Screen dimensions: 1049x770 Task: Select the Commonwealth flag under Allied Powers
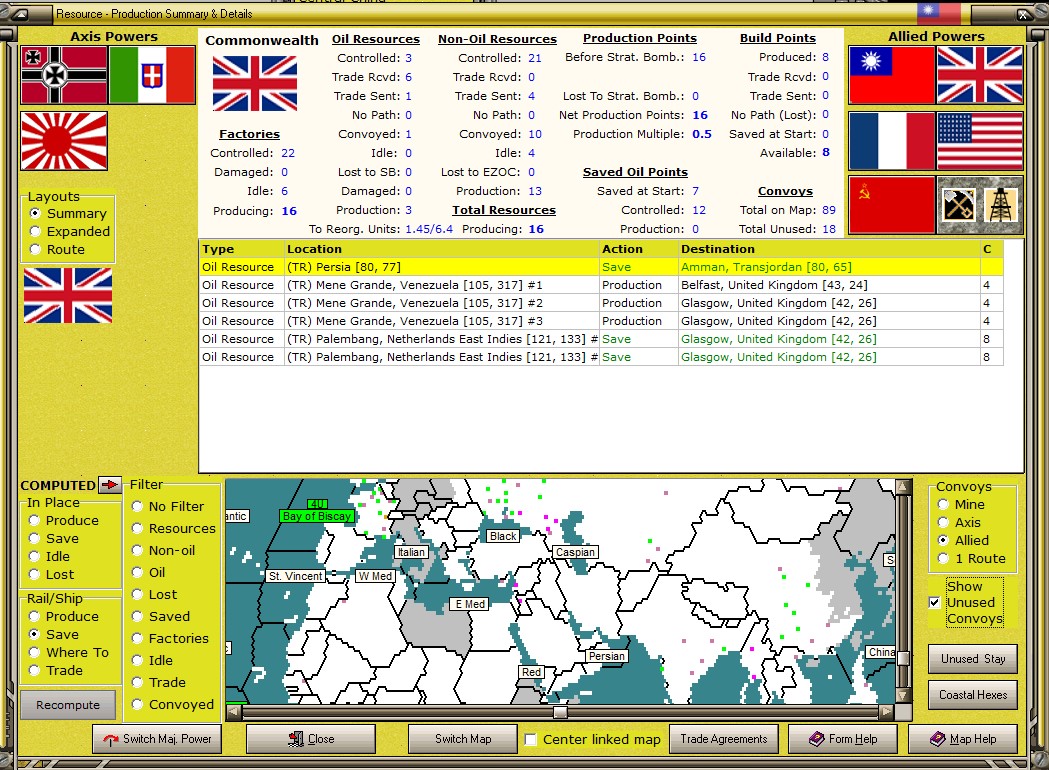tap(980, 75)
